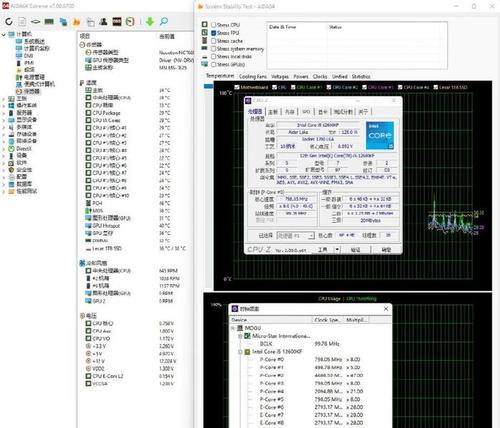Click the chip icon beside Stress CPU

(x=205, y=25)
